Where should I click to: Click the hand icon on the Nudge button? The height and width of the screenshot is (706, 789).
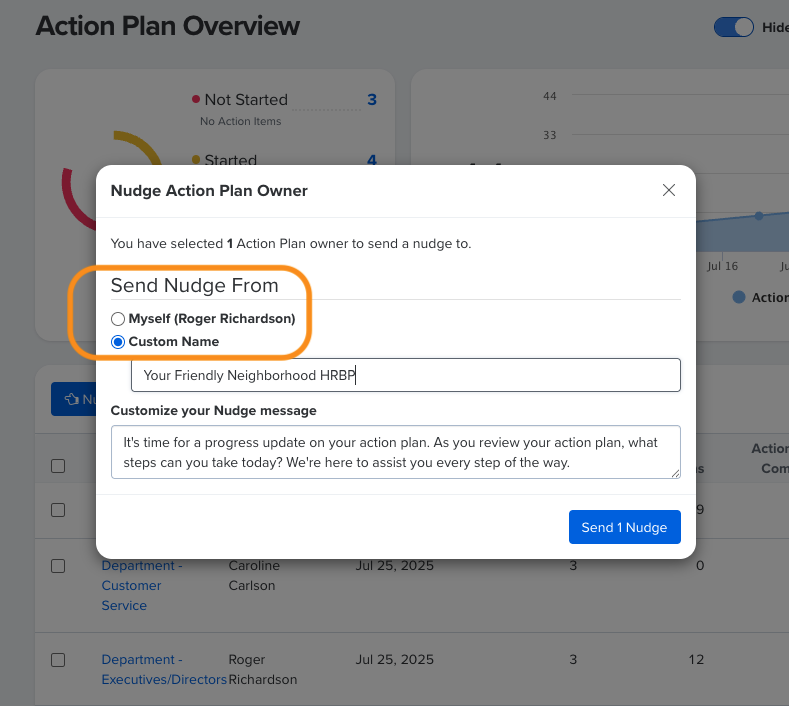click(71, 399)
